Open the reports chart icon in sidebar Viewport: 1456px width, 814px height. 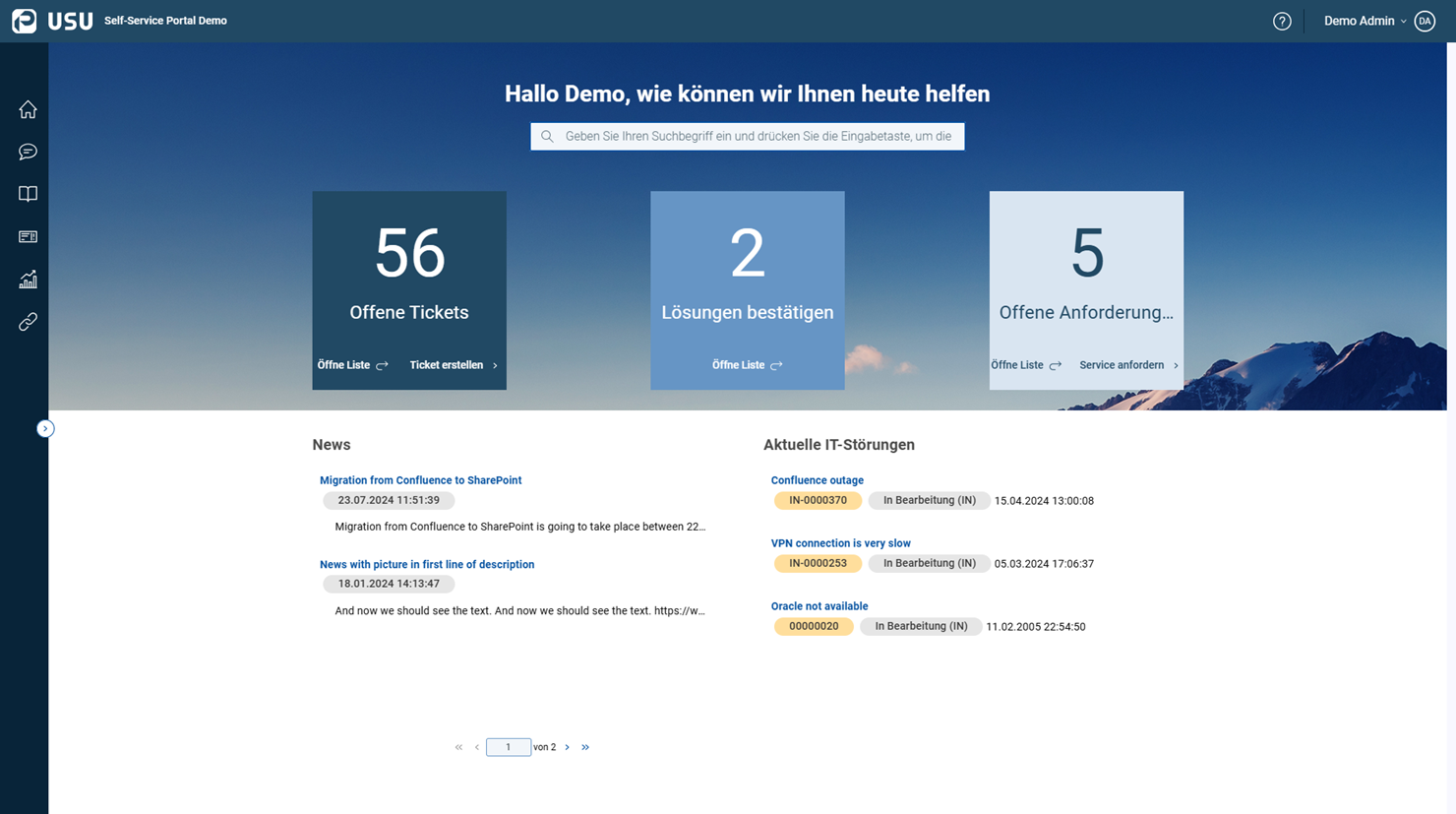pos(28,280)
